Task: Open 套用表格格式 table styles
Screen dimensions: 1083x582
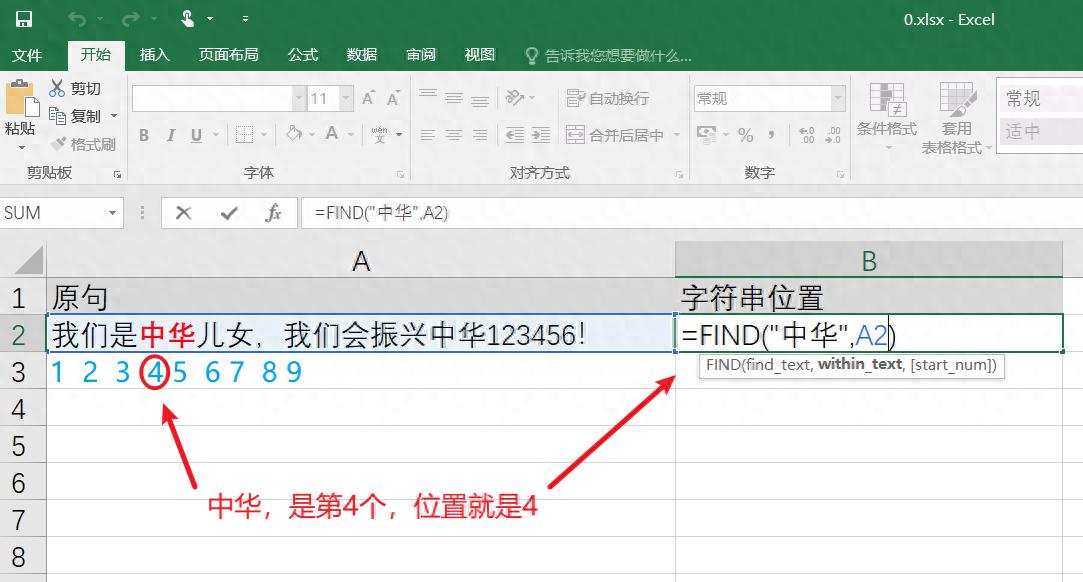Action: click(x=957, y=118)
